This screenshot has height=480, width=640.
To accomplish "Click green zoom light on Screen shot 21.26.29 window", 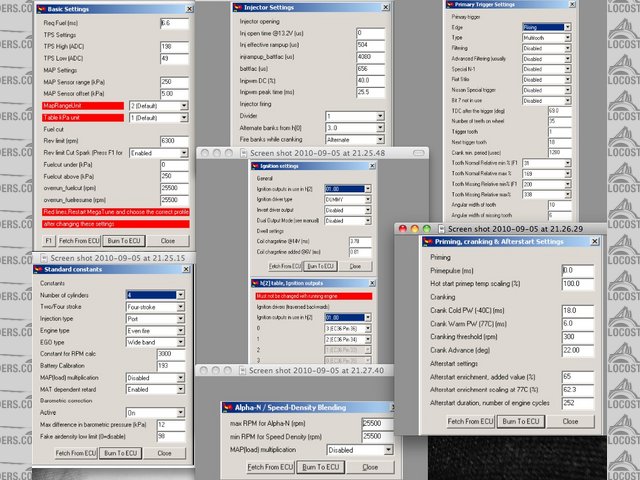I will pos(427,229).
